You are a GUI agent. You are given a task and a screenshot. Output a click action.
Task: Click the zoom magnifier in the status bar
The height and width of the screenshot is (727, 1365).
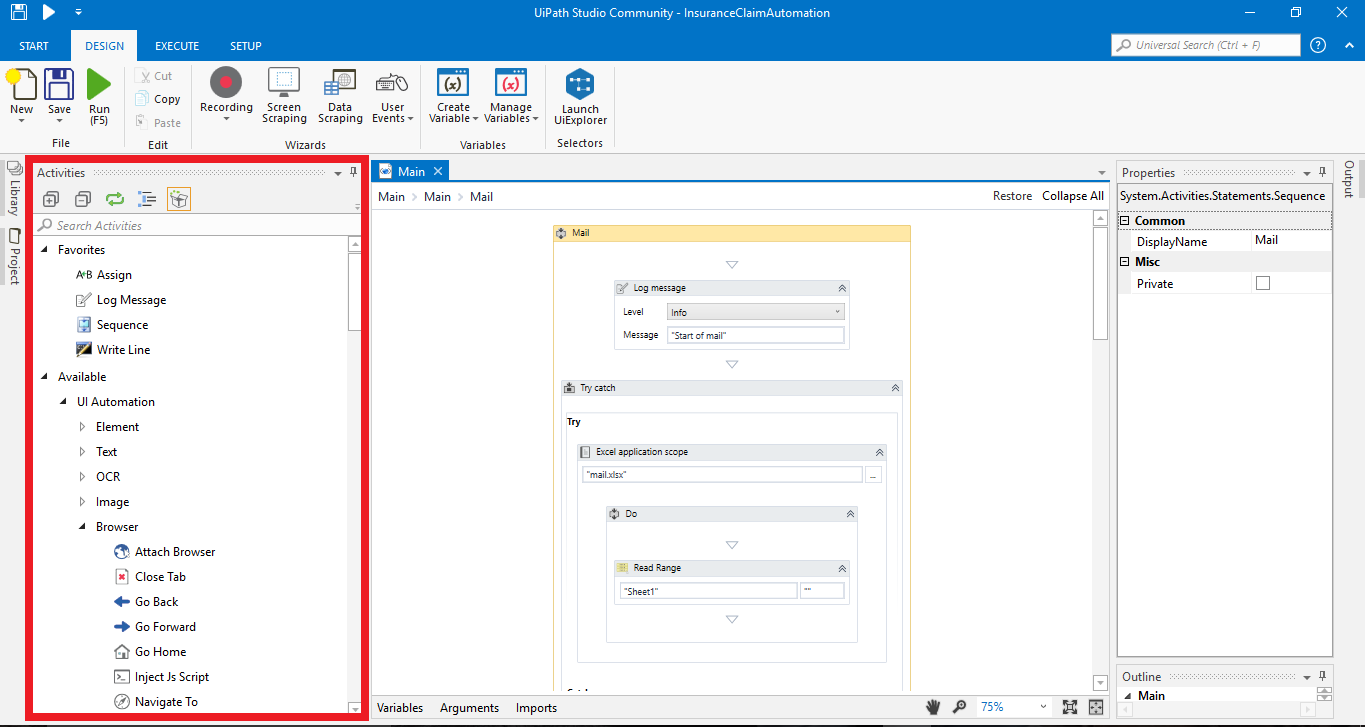click(959, 707)
